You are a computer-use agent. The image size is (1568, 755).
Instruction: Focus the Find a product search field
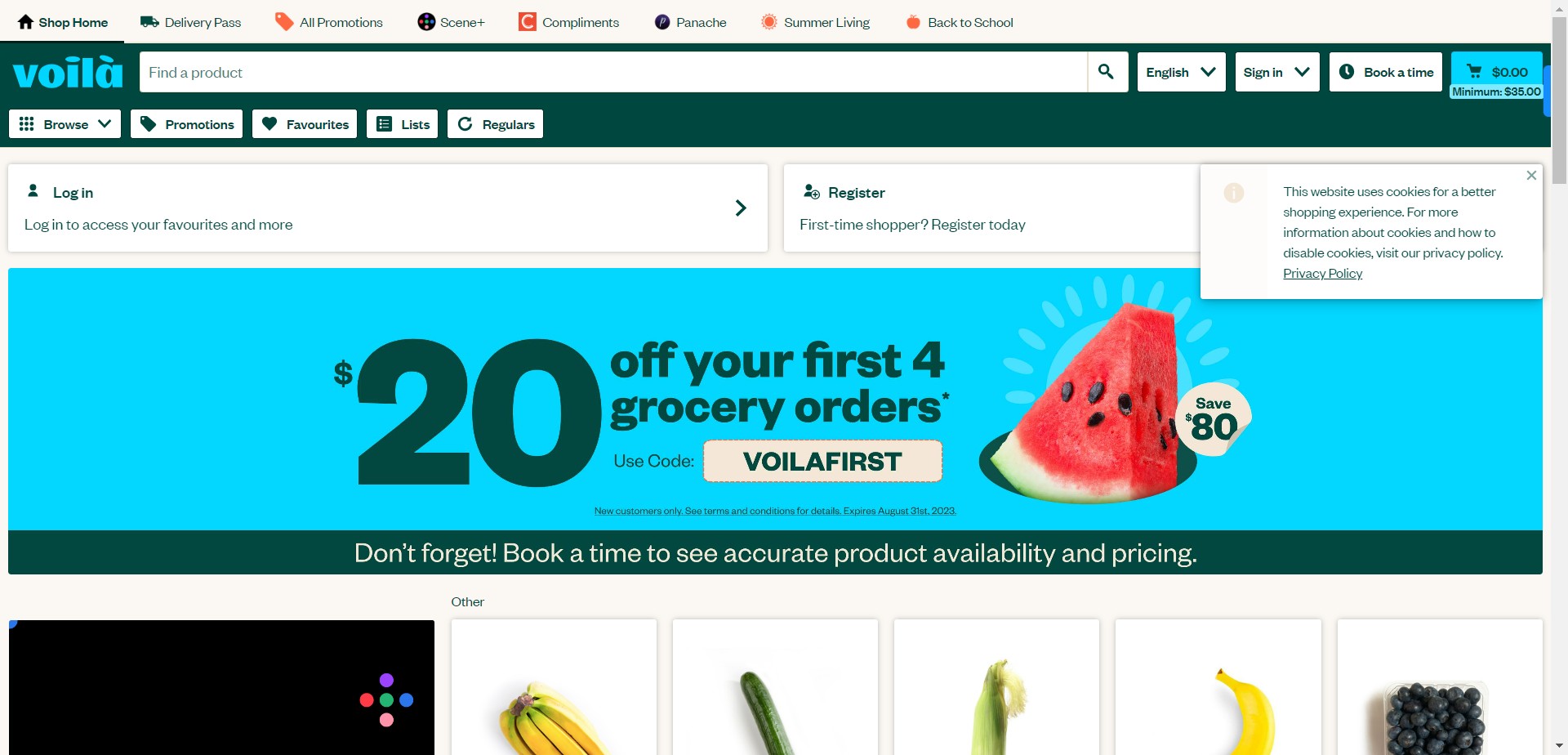pyautogui.click(x=613, y=72)
